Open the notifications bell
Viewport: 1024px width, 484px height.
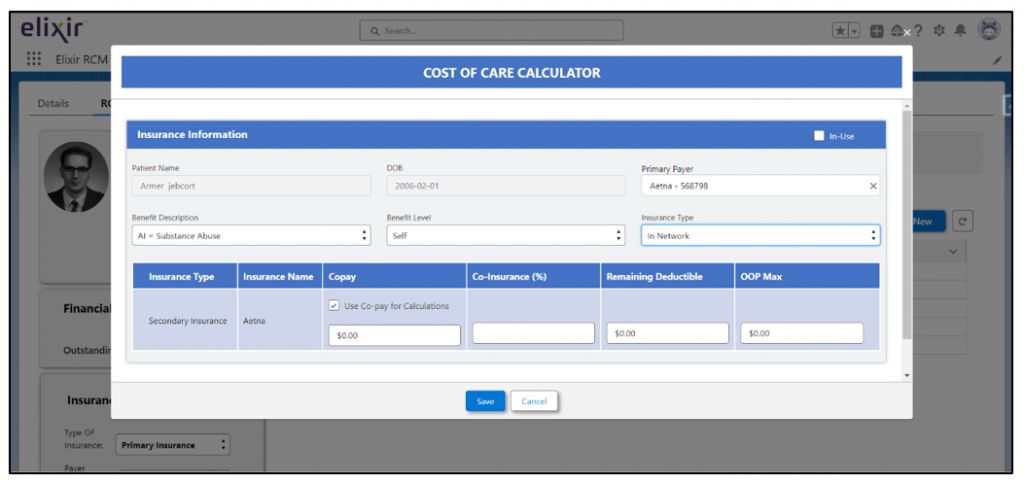click(x=960, y=31)
